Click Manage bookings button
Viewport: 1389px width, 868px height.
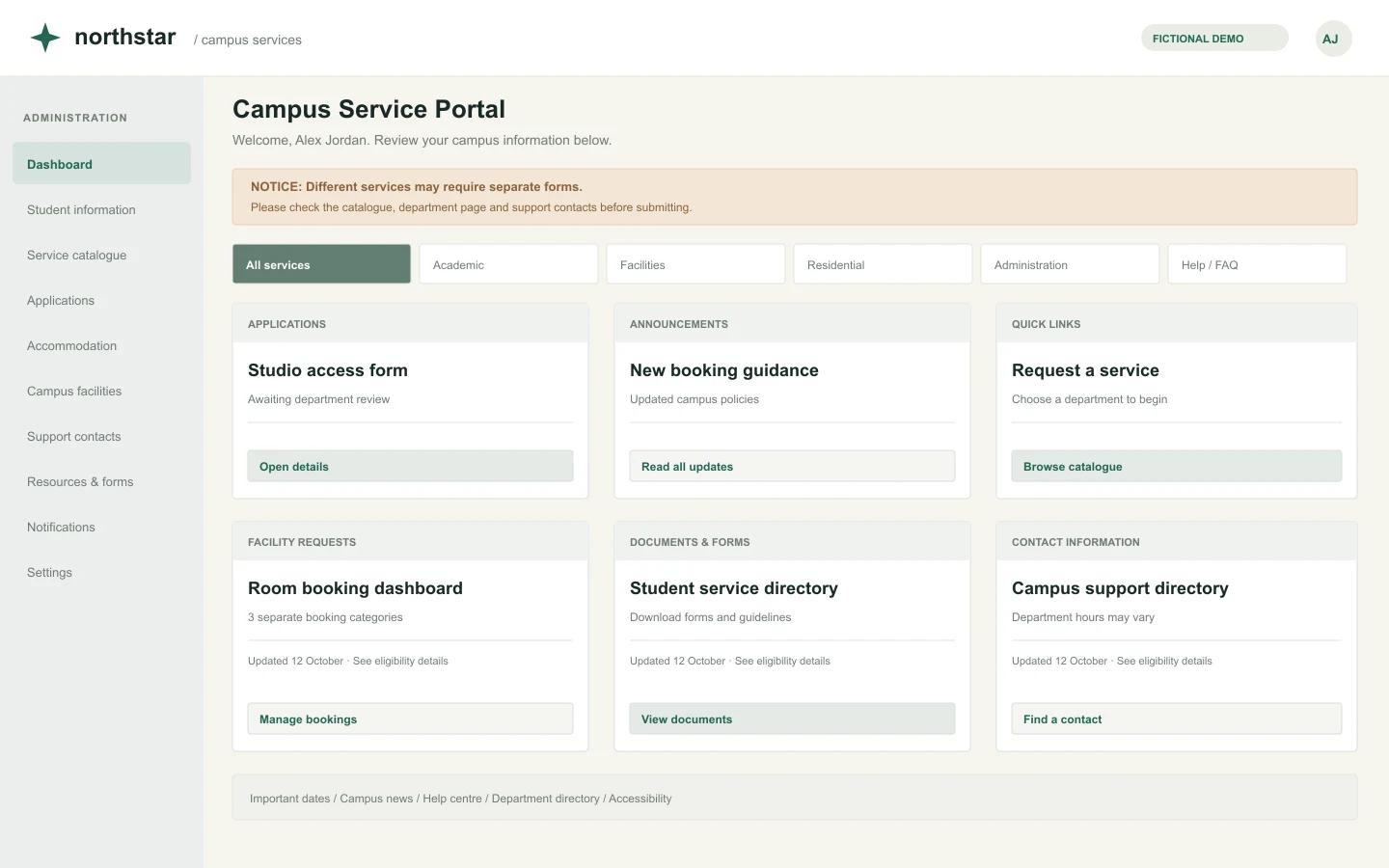pyautogui.click(x=410, y=719)
